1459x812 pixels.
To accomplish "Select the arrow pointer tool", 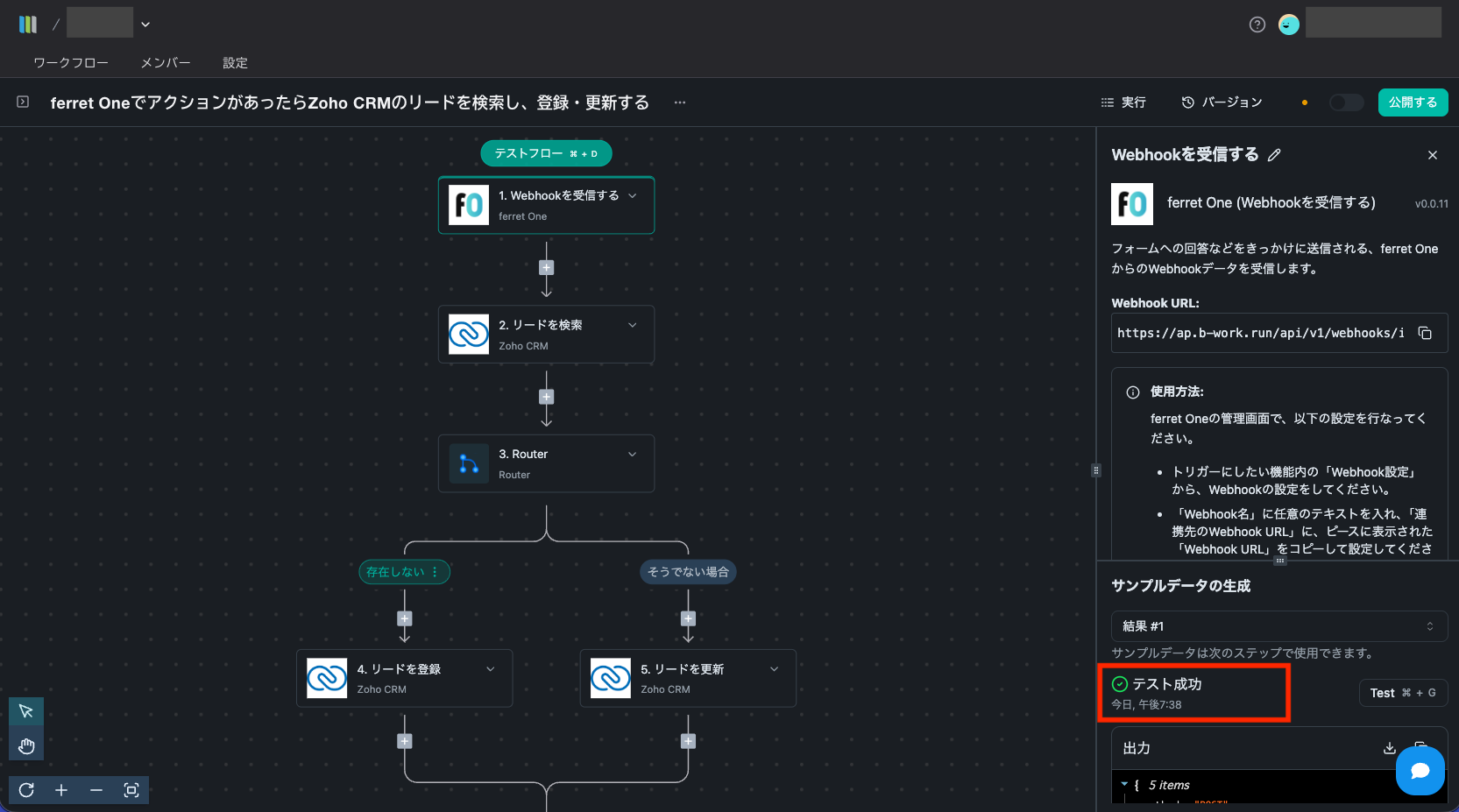I will click(26, 711).
